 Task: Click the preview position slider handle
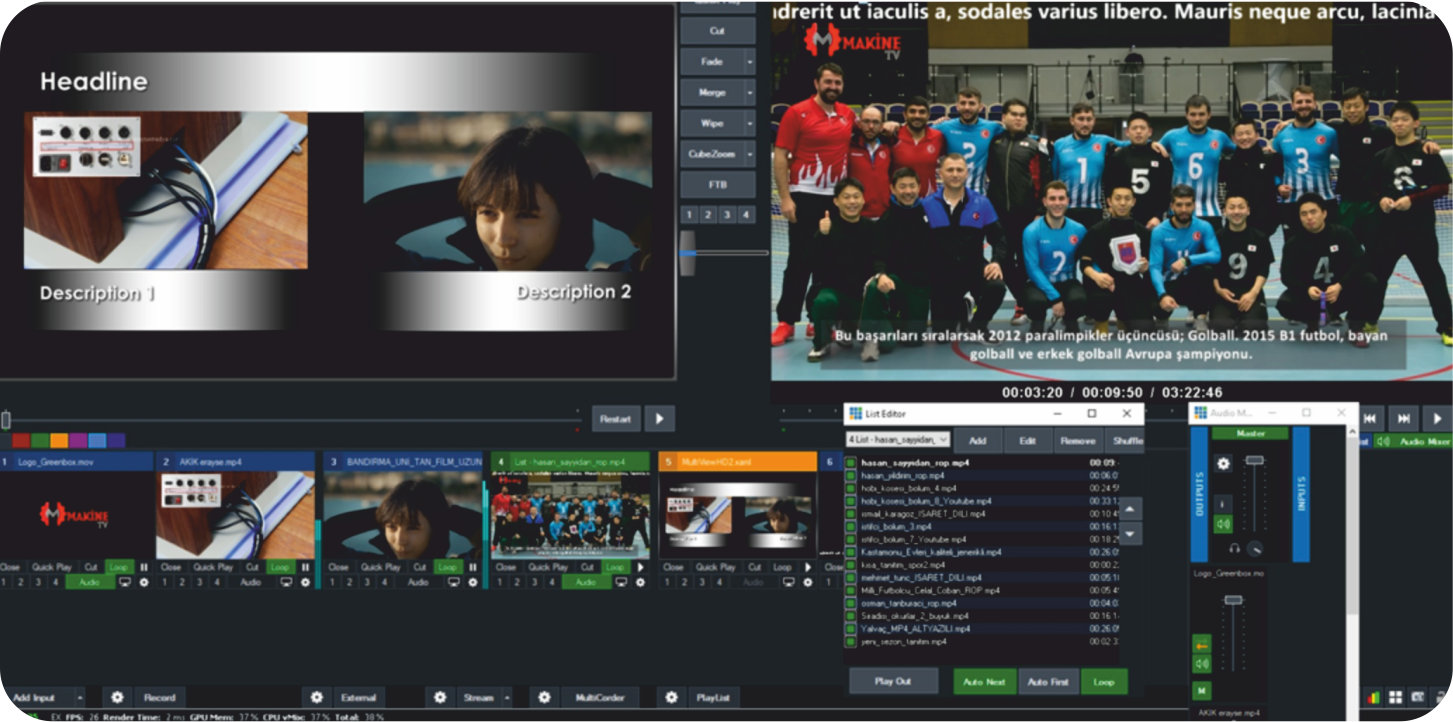pos(6,419)
